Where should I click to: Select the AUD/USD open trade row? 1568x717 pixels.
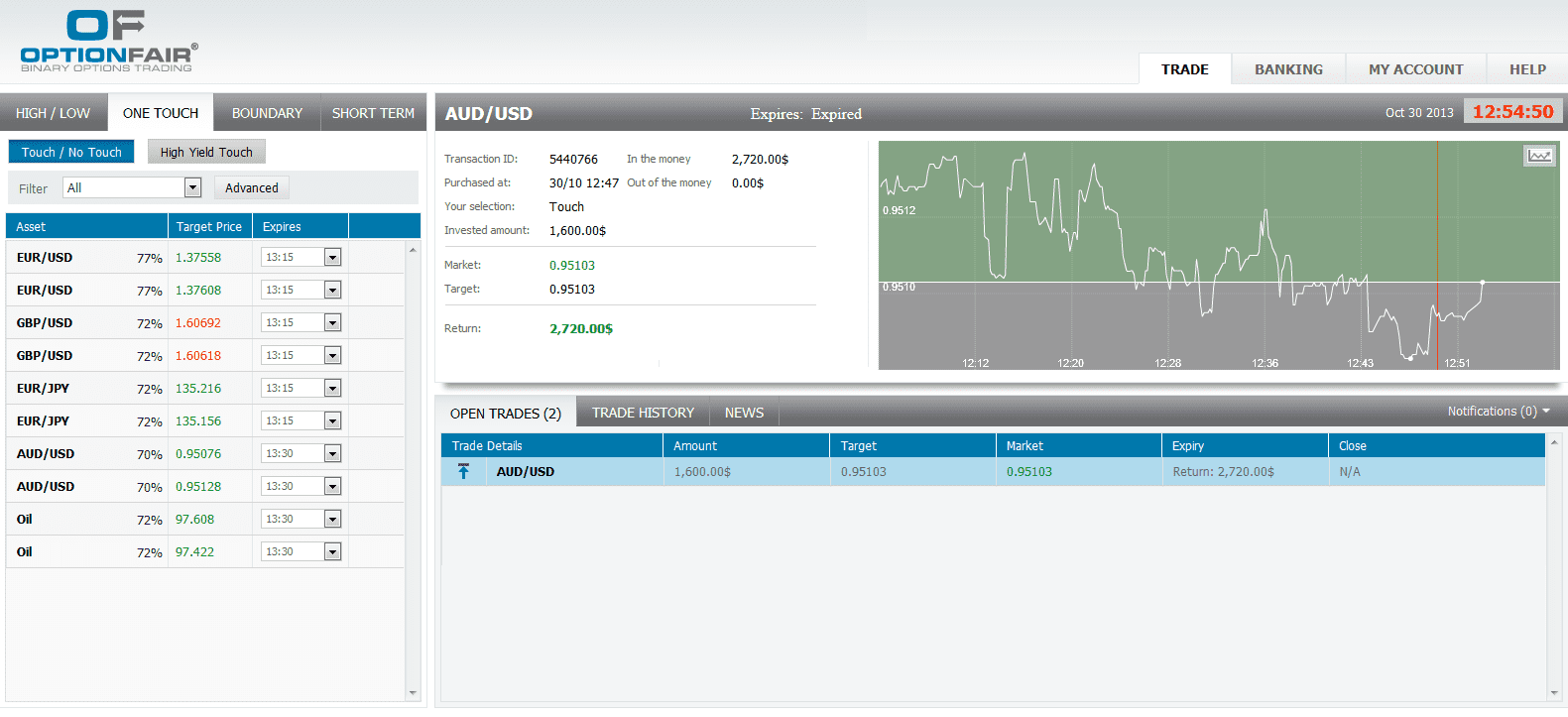pos(992,472)
